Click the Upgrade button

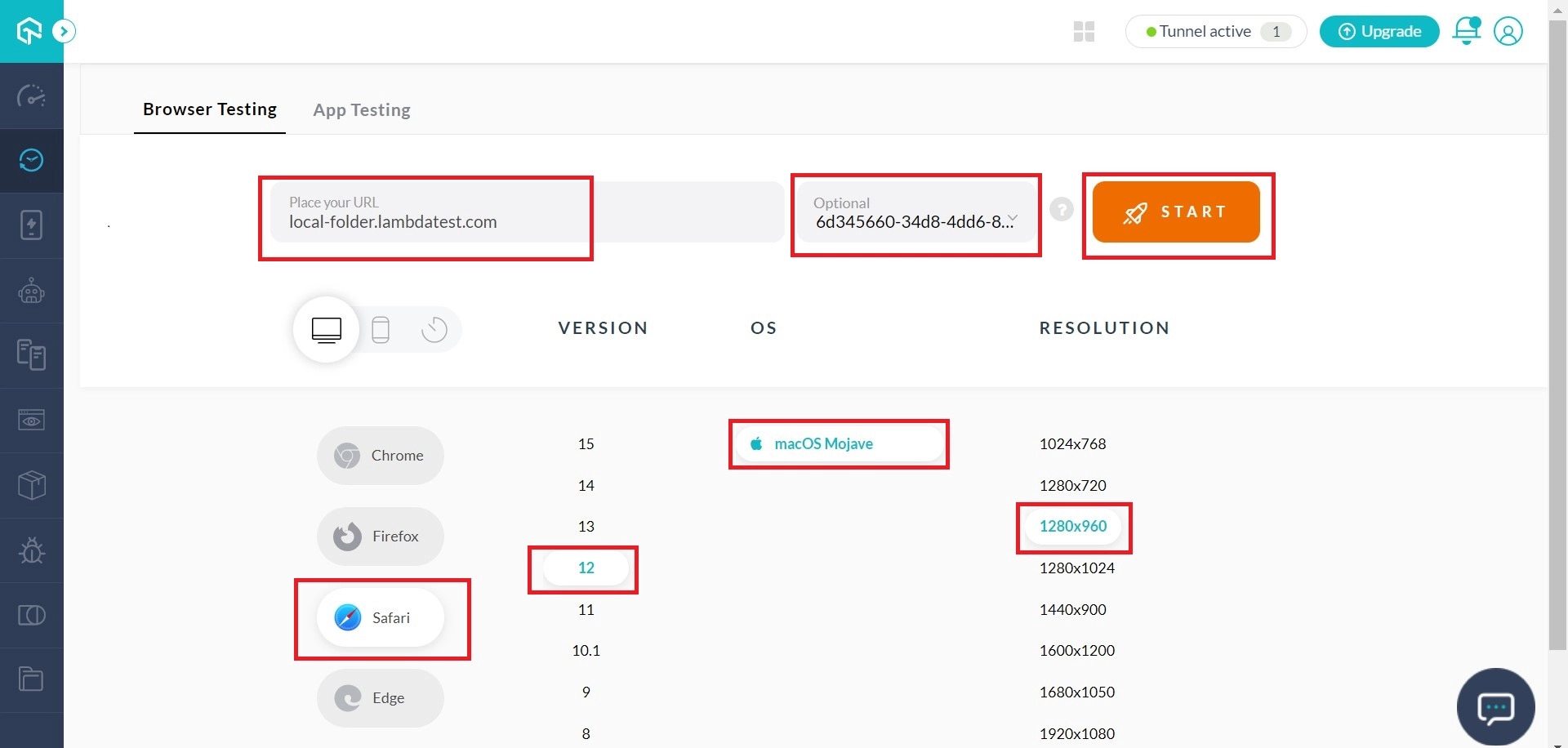(1379, 31)
